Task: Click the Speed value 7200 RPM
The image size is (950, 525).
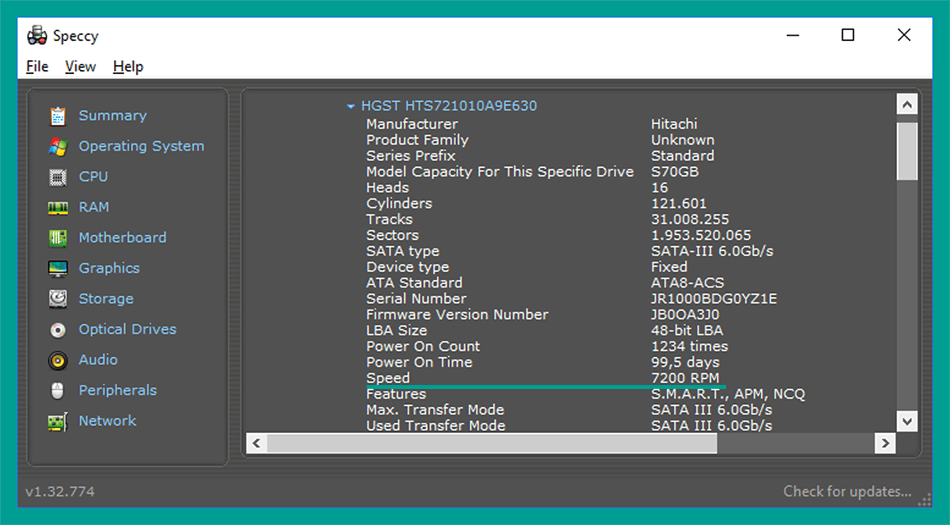Action: pos(685,378)
